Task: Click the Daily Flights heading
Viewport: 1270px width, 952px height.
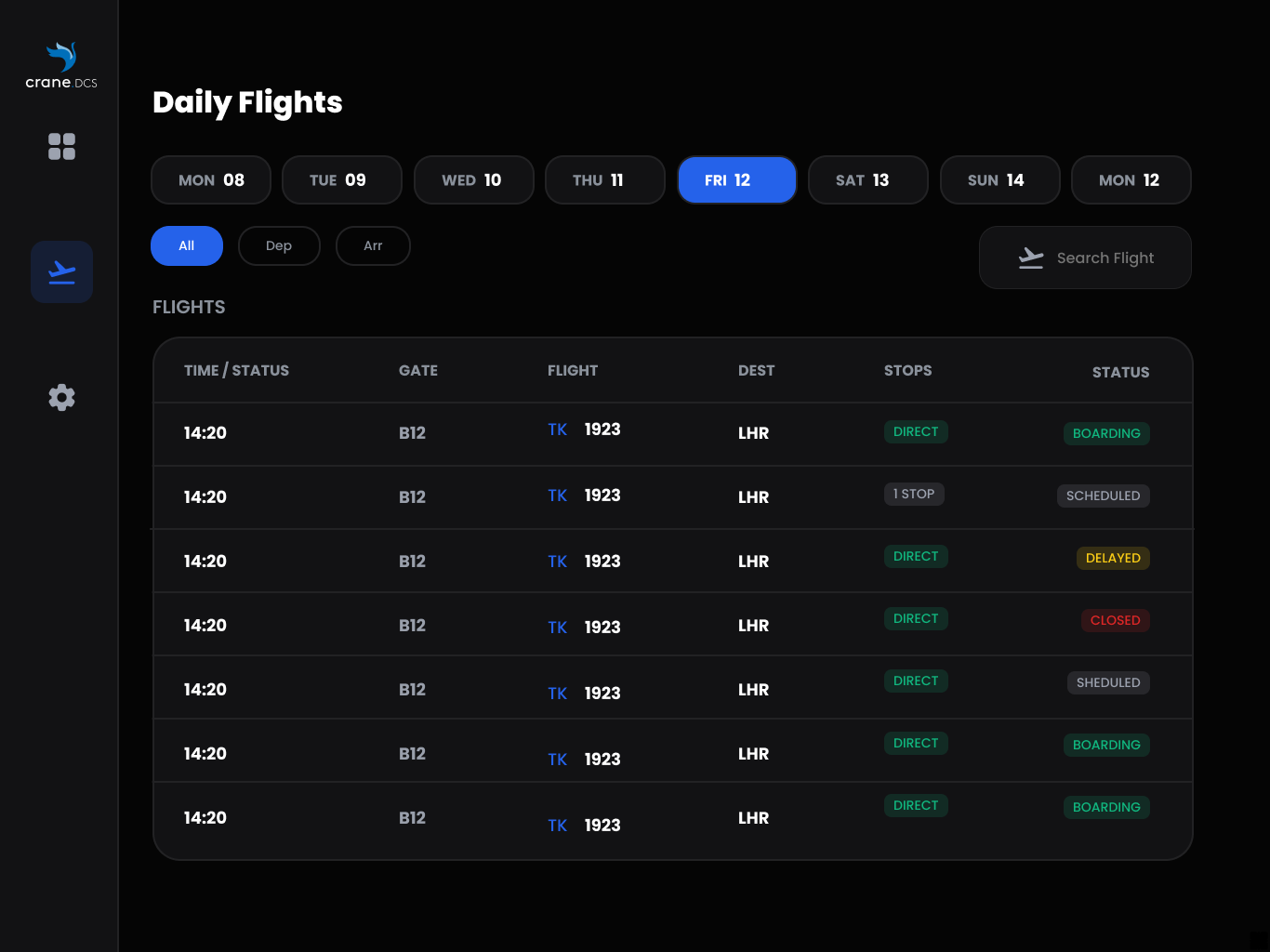Action: (x=247, y=103)
